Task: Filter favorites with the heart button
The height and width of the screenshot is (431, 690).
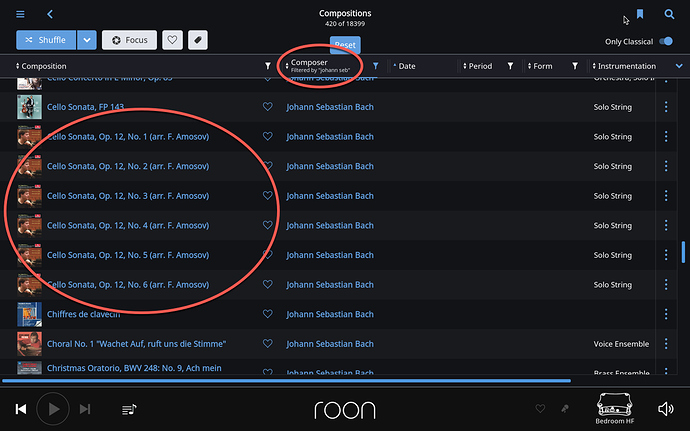Action: [172, 40]
